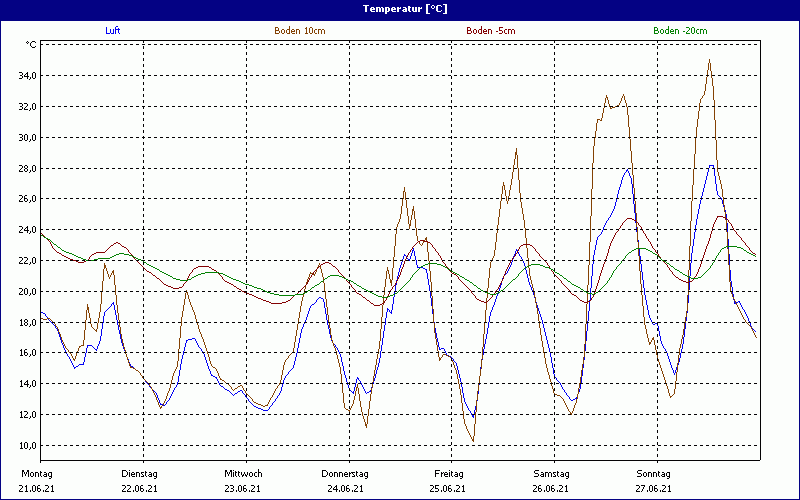
Task: Click the 34,0 y-axis value
Action: tap(27, 76)
